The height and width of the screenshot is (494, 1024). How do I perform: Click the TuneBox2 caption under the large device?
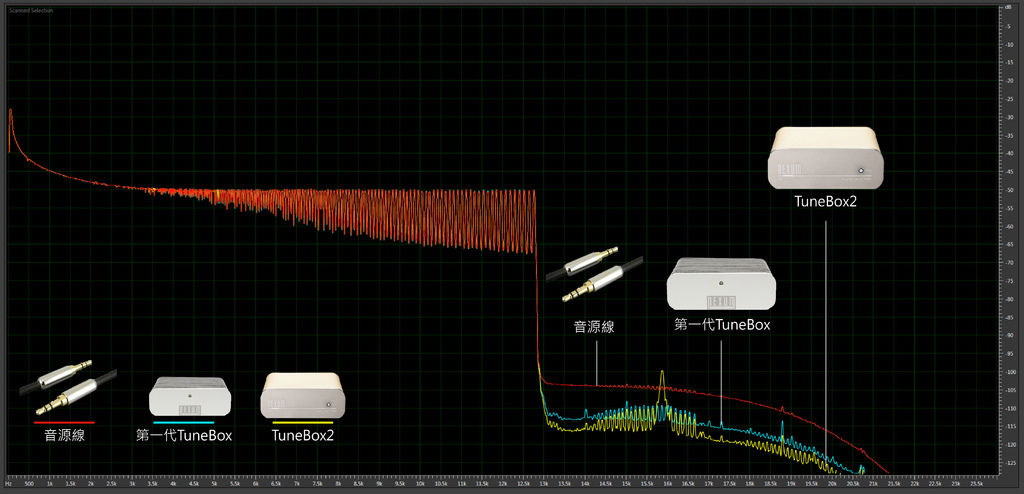point(825,201)
